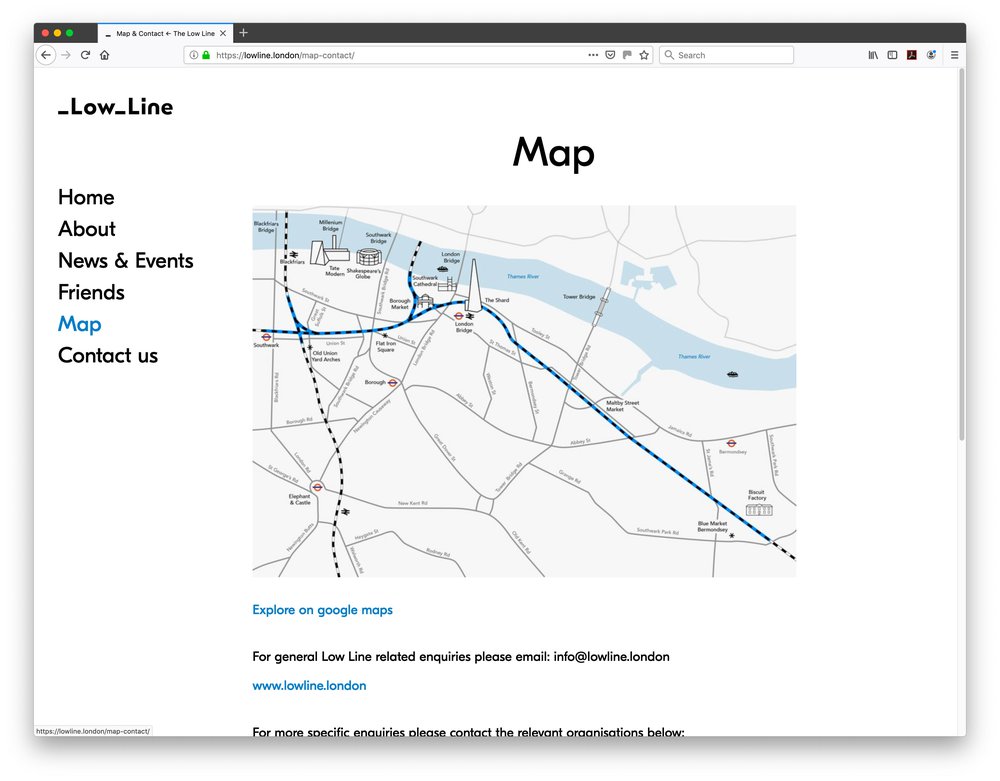
Task: Open the Contact us page
Action: [x=108, y=355]
